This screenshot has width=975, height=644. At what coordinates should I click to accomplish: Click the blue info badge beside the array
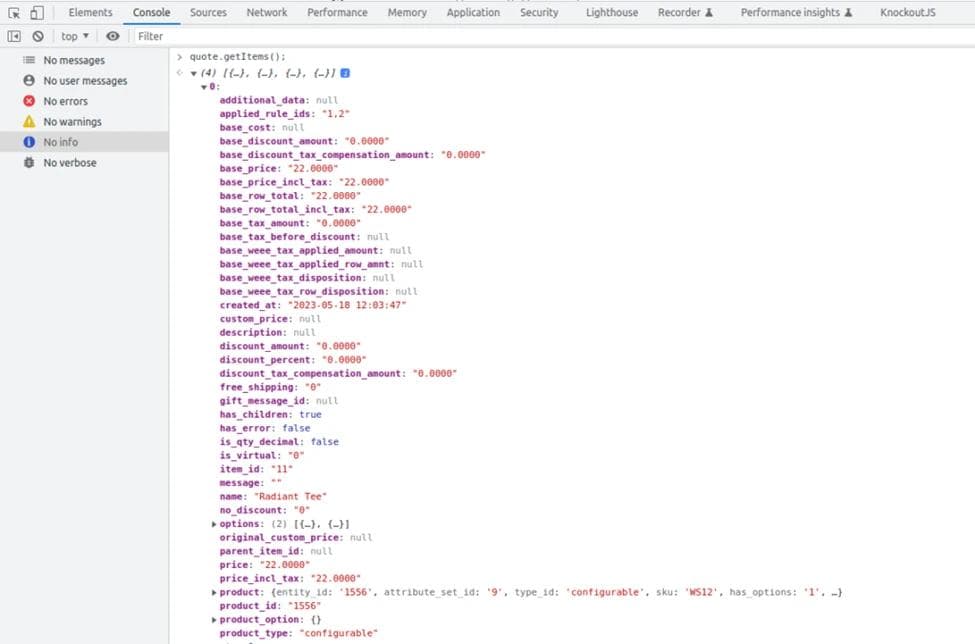click(x=345, y=73)
